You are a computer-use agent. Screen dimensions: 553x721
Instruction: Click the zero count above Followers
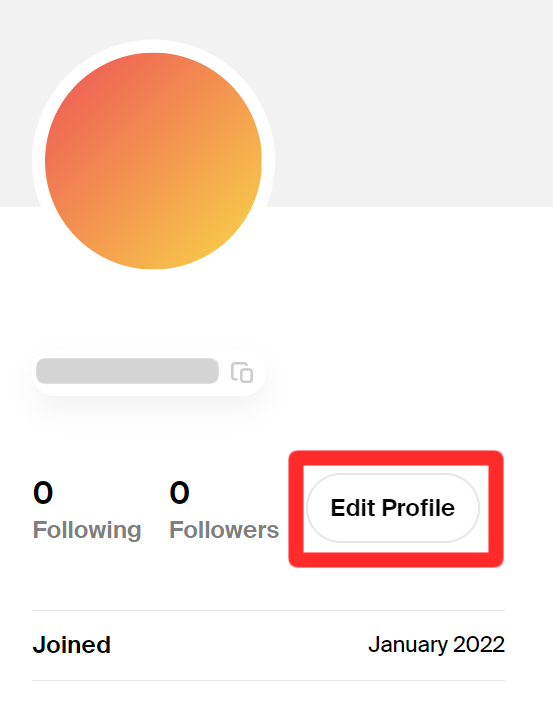[179, 492]
